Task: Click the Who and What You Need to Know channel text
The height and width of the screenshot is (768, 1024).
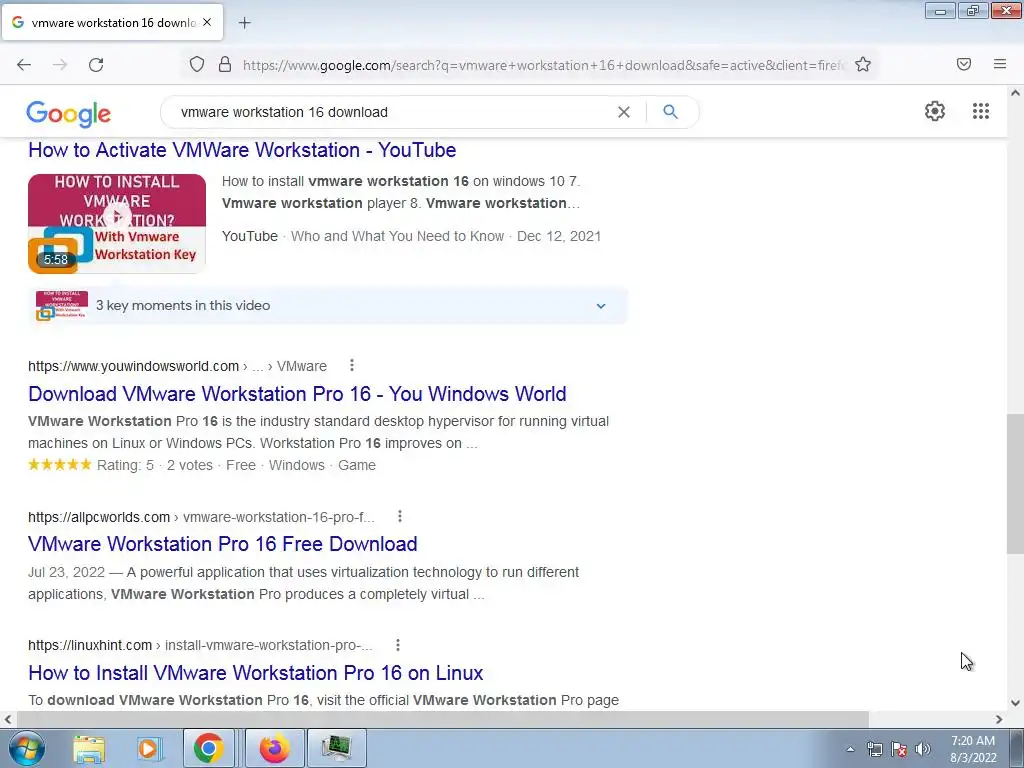Action: pos(397,236)
